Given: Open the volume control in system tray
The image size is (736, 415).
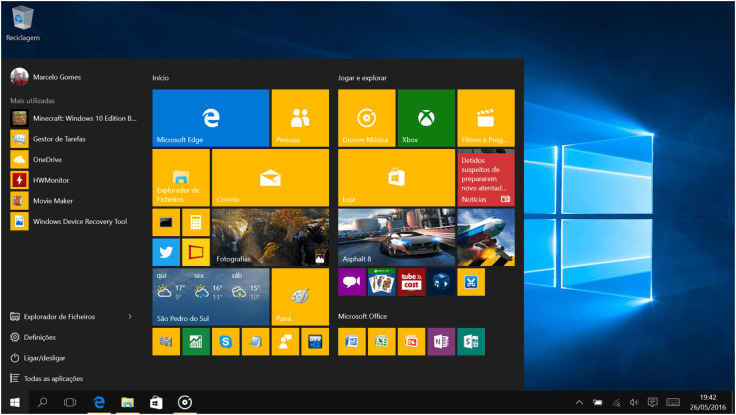Looking at the screenshot, I should pyautogui.click(x=635, y=402).
